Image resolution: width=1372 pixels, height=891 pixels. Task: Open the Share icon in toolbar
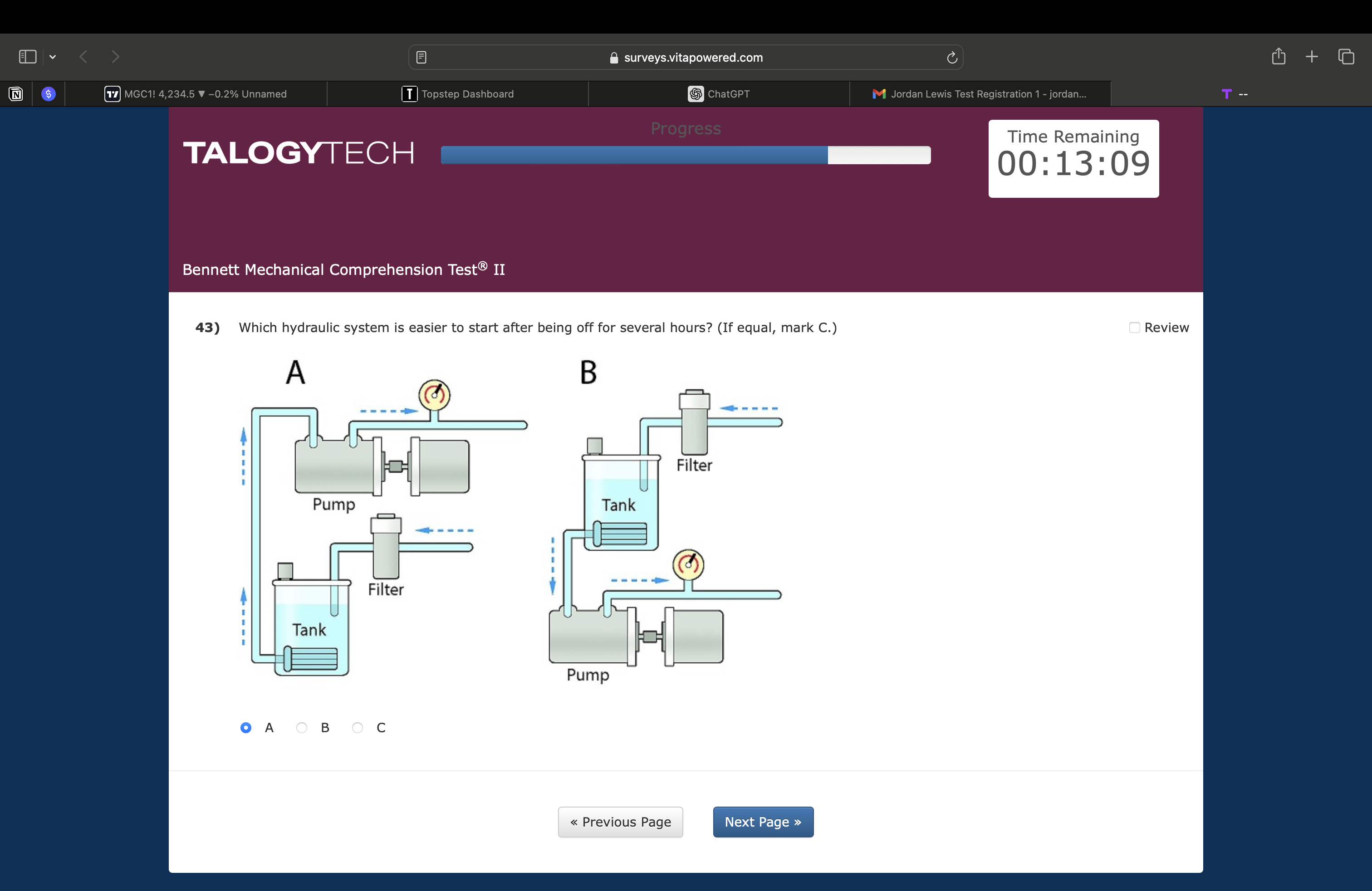pos(1278,56)
